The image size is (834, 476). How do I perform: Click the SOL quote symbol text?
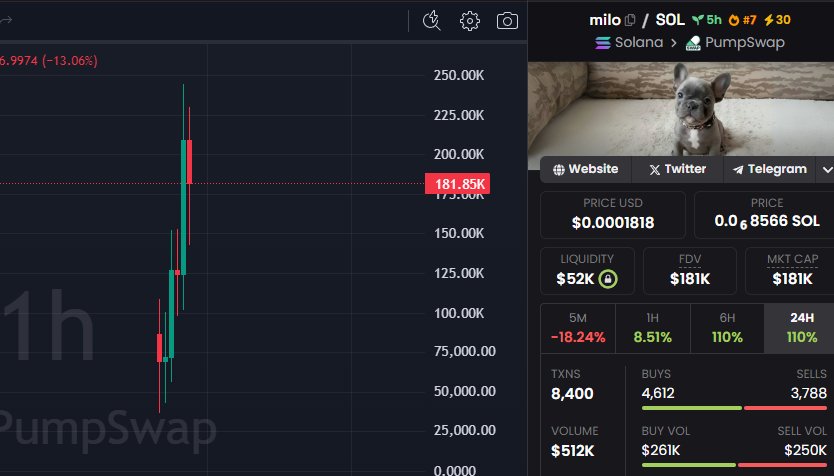[x=670, y=20]
